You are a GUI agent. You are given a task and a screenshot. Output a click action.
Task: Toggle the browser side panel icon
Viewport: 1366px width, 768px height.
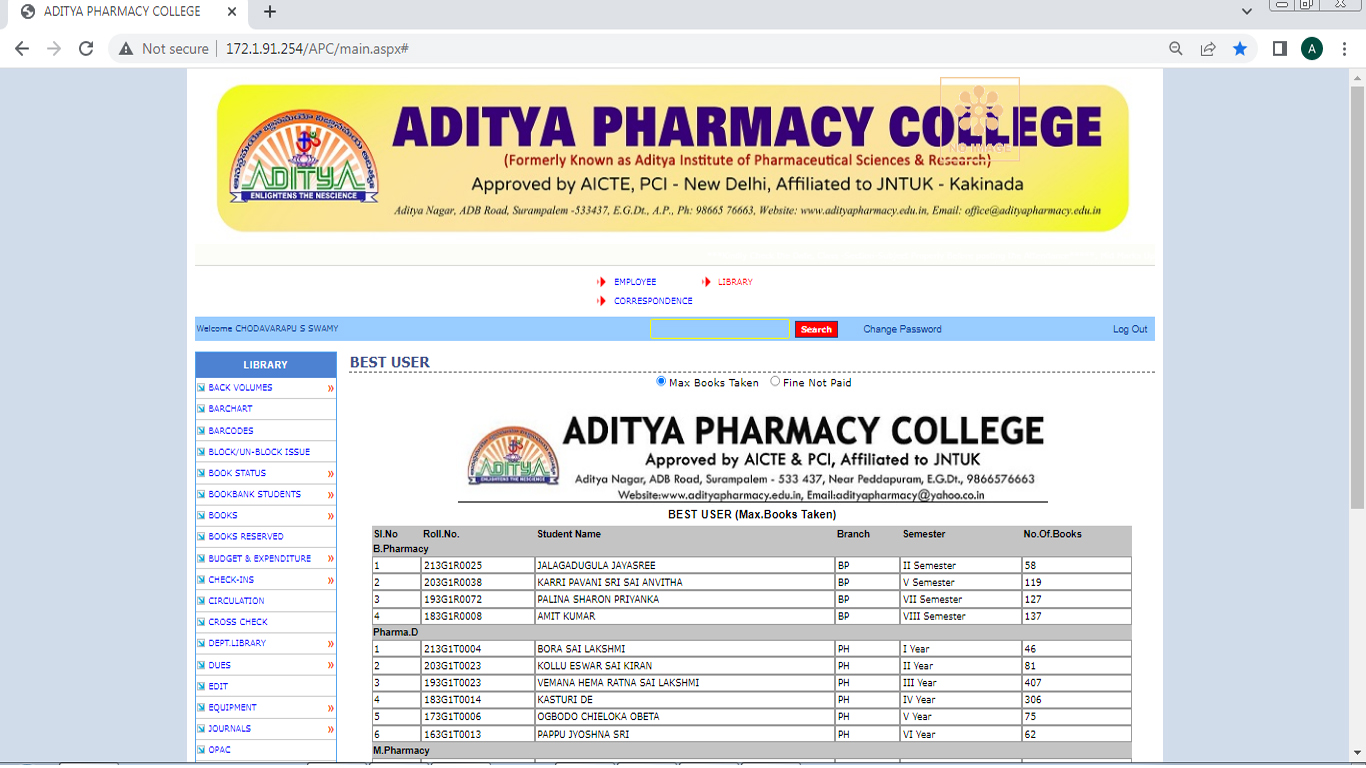point(1279,48)
